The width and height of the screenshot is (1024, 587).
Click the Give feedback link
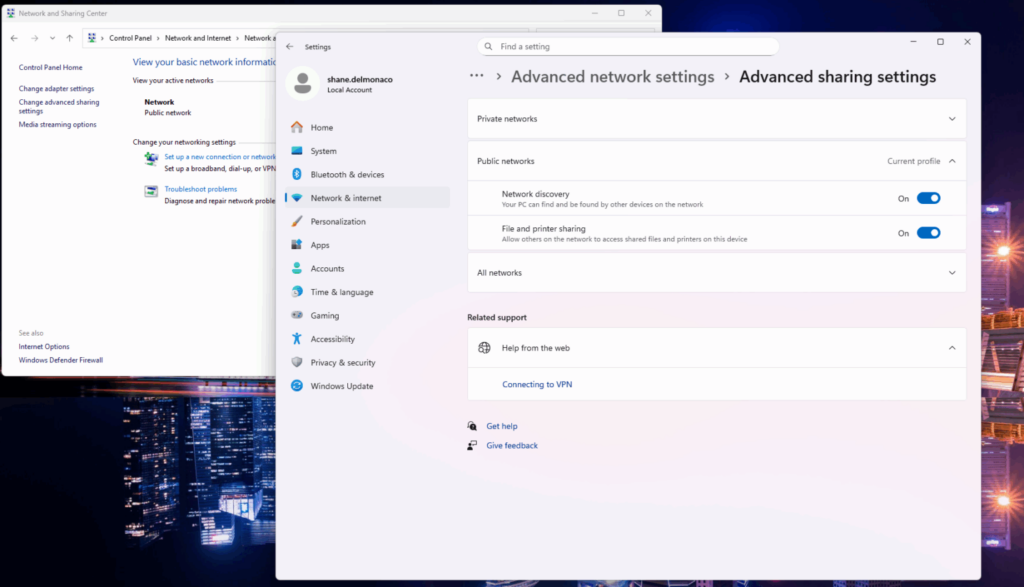click(x=512, y=446)
